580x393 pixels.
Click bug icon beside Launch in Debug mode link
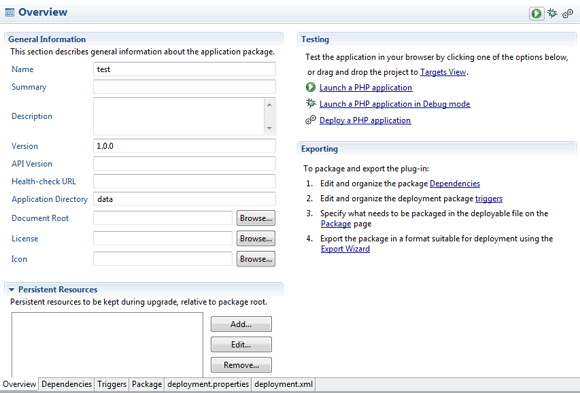[x=310, y=103]
